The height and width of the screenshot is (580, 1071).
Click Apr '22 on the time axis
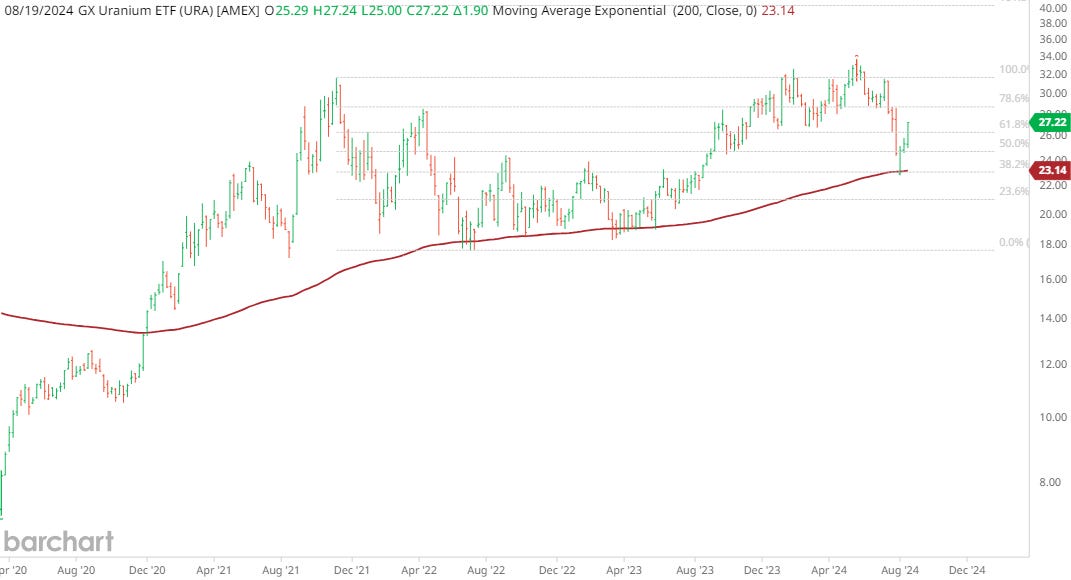click(x=419, y=570)
